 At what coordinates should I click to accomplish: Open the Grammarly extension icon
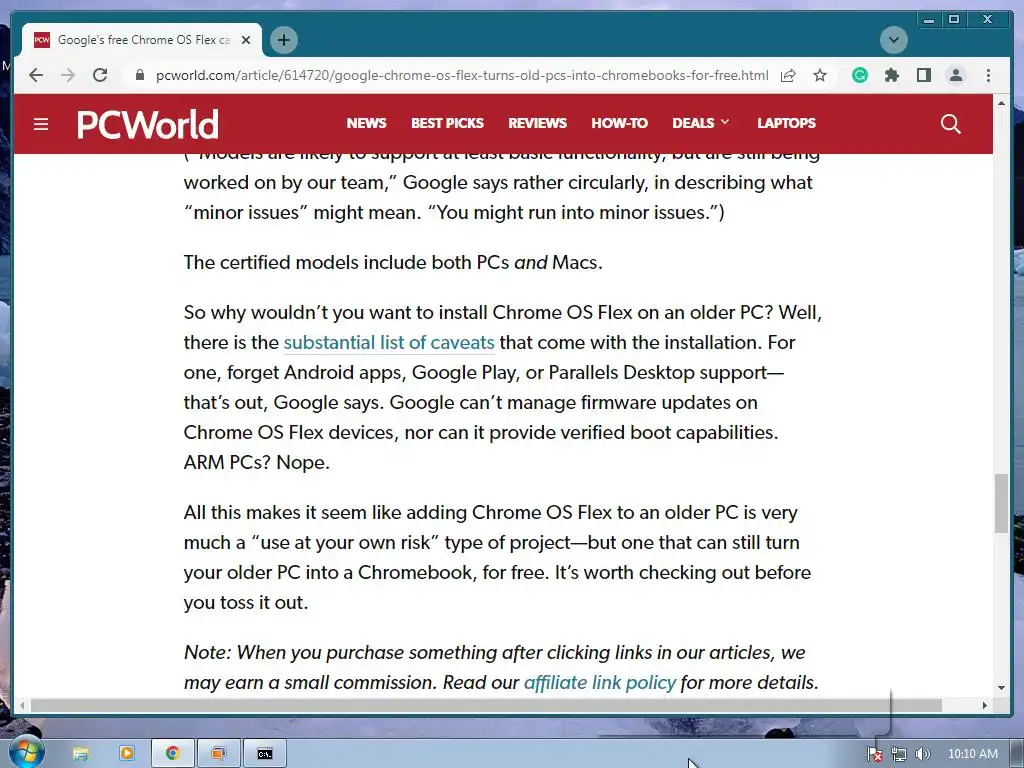[860, 75]
